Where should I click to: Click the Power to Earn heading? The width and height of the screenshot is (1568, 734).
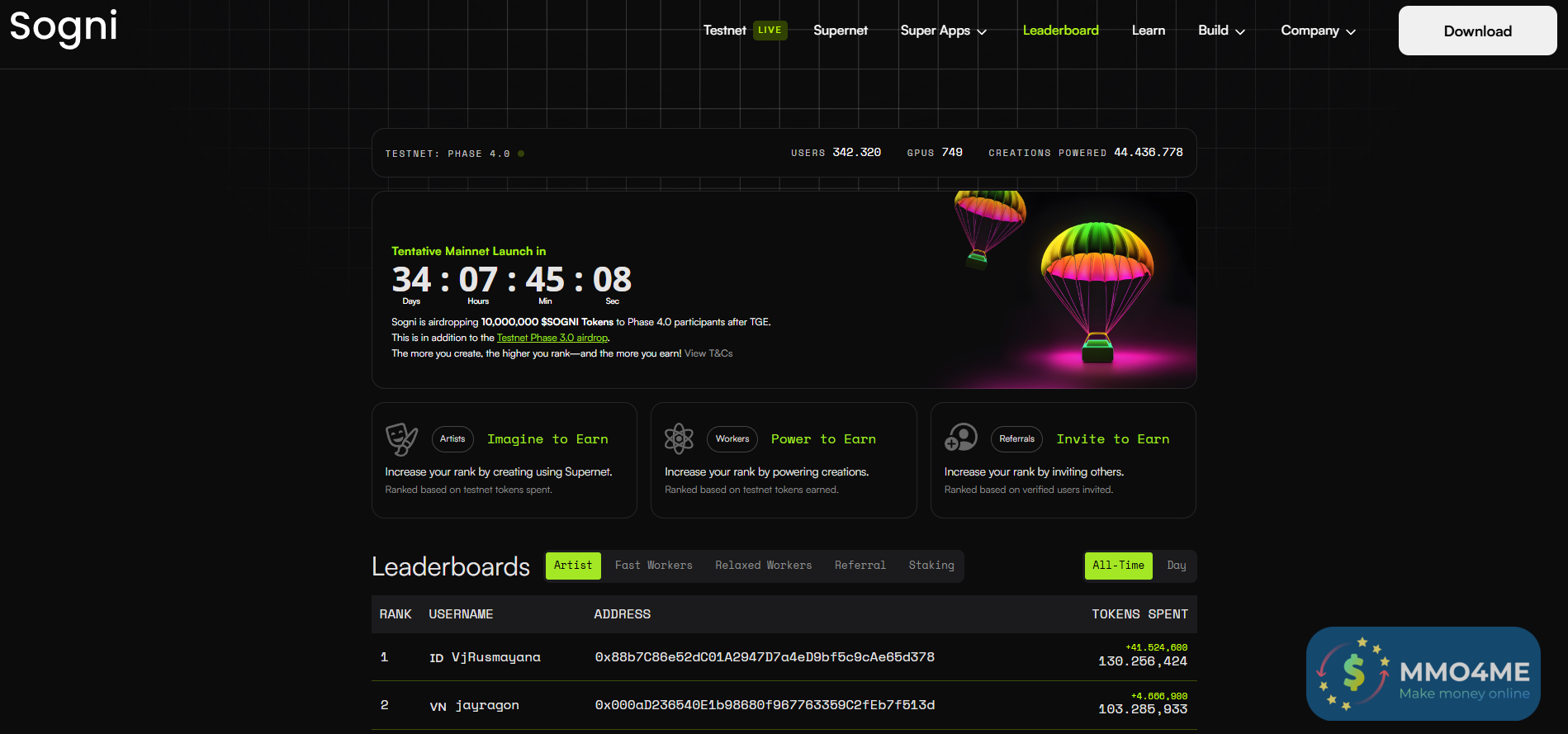click(x=823, y=439)
